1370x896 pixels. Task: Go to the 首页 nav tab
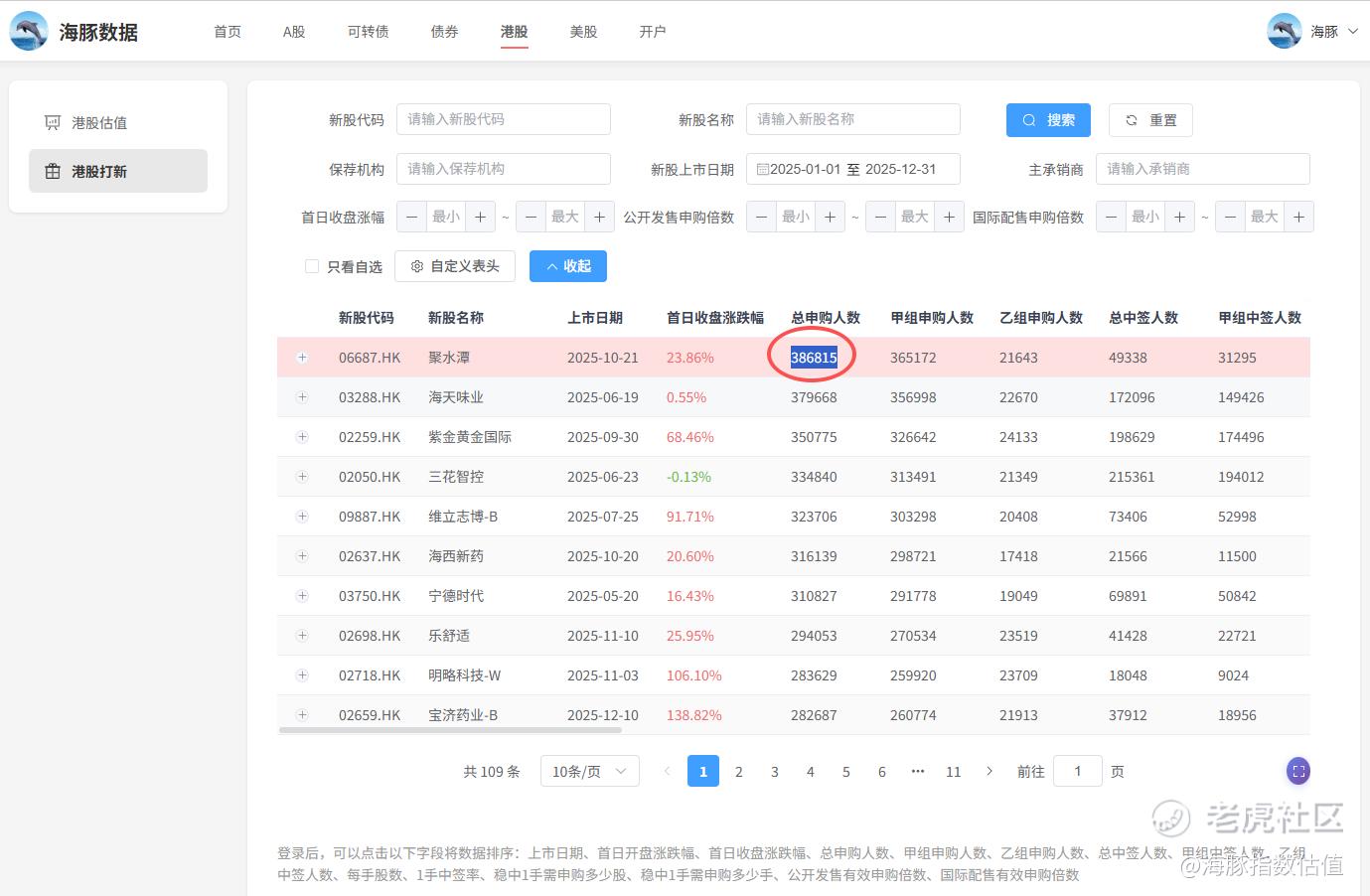tap(228, 32)
